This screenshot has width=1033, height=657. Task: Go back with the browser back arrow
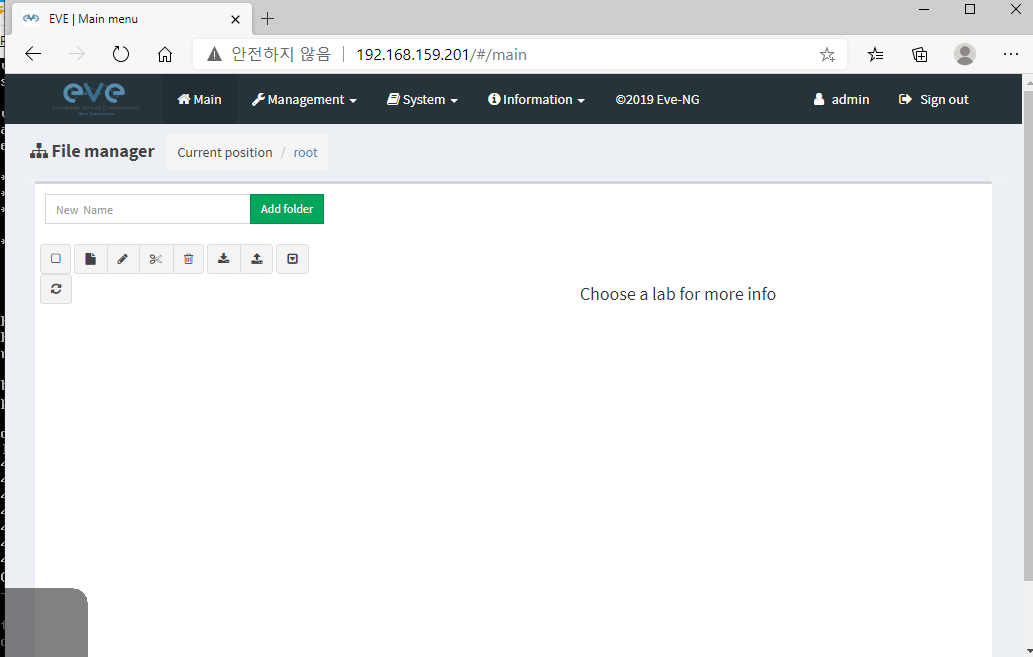[33, 54]
